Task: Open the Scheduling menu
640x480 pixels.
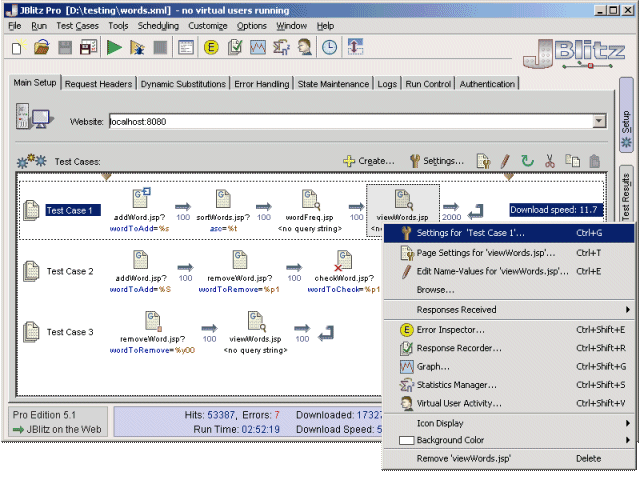Action: pos(158,26)
